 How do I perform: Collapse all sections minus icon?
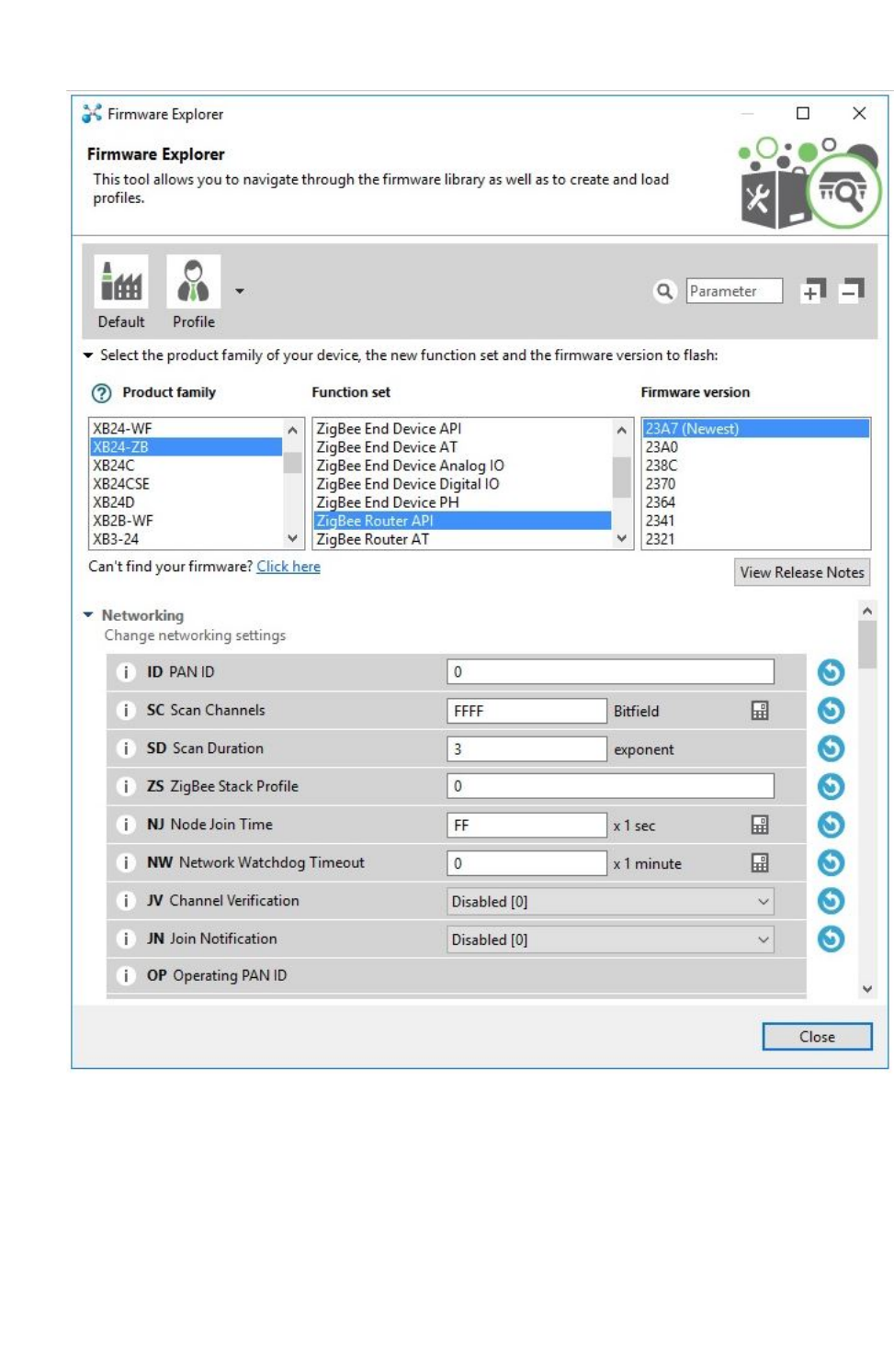point(852,291)
